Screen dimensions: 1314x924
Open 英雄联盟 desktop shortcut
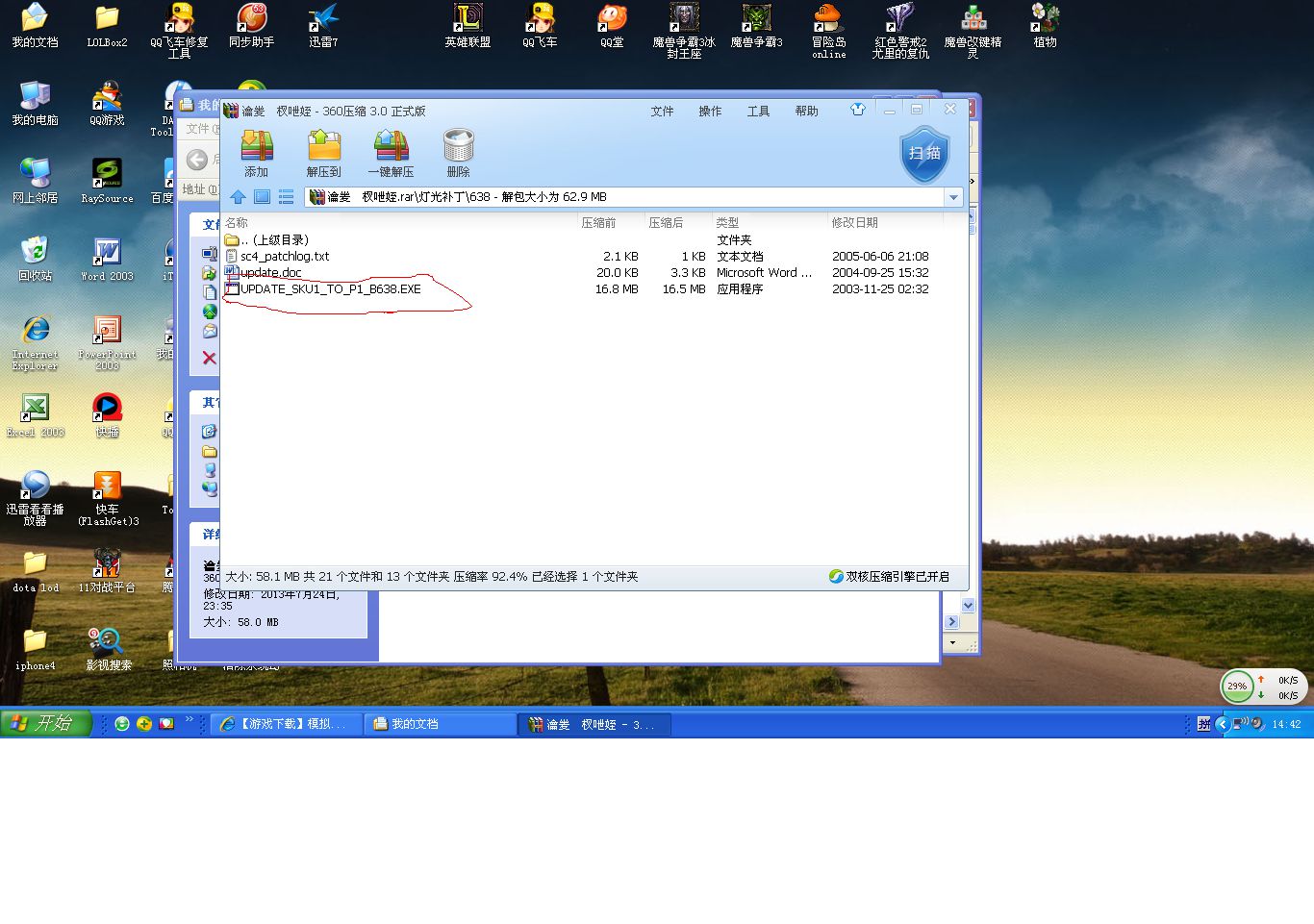(467, 25)
